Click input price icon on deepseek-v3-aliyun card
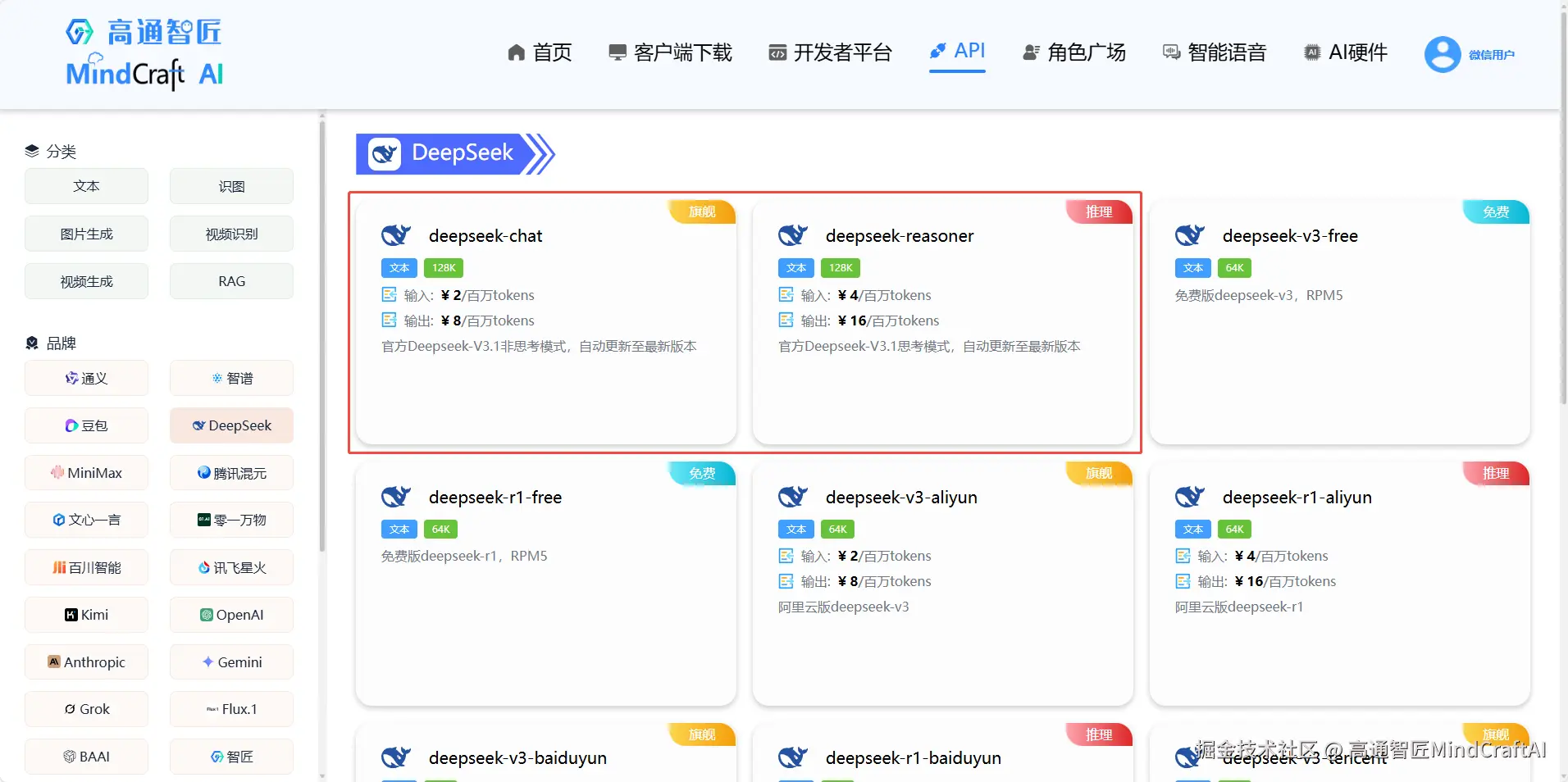 click(786, 556)
